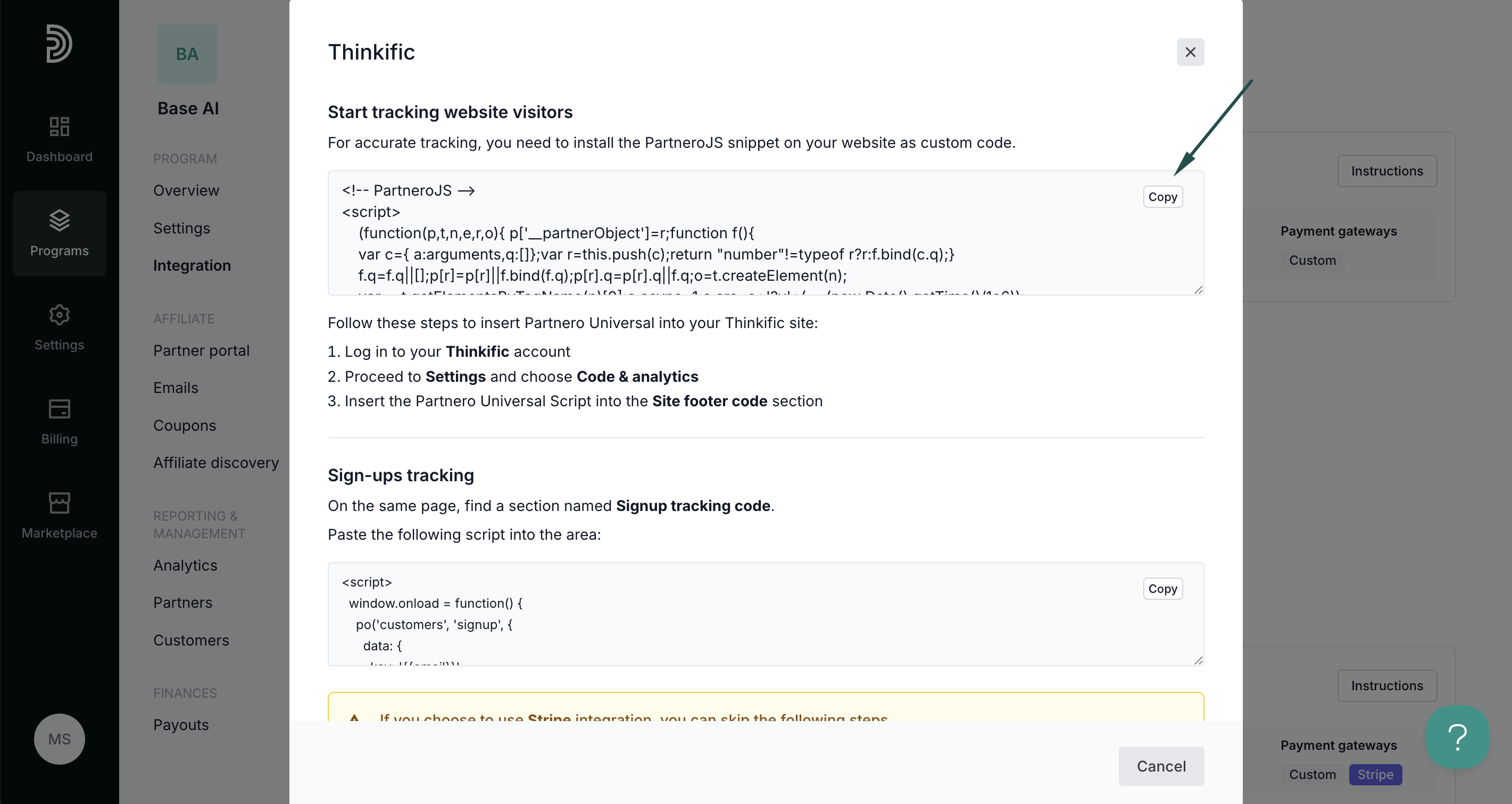Viewport: 1512px width, 804px height.
Task: Cancel the Thinkific dialog
Action: point(1161,766)
